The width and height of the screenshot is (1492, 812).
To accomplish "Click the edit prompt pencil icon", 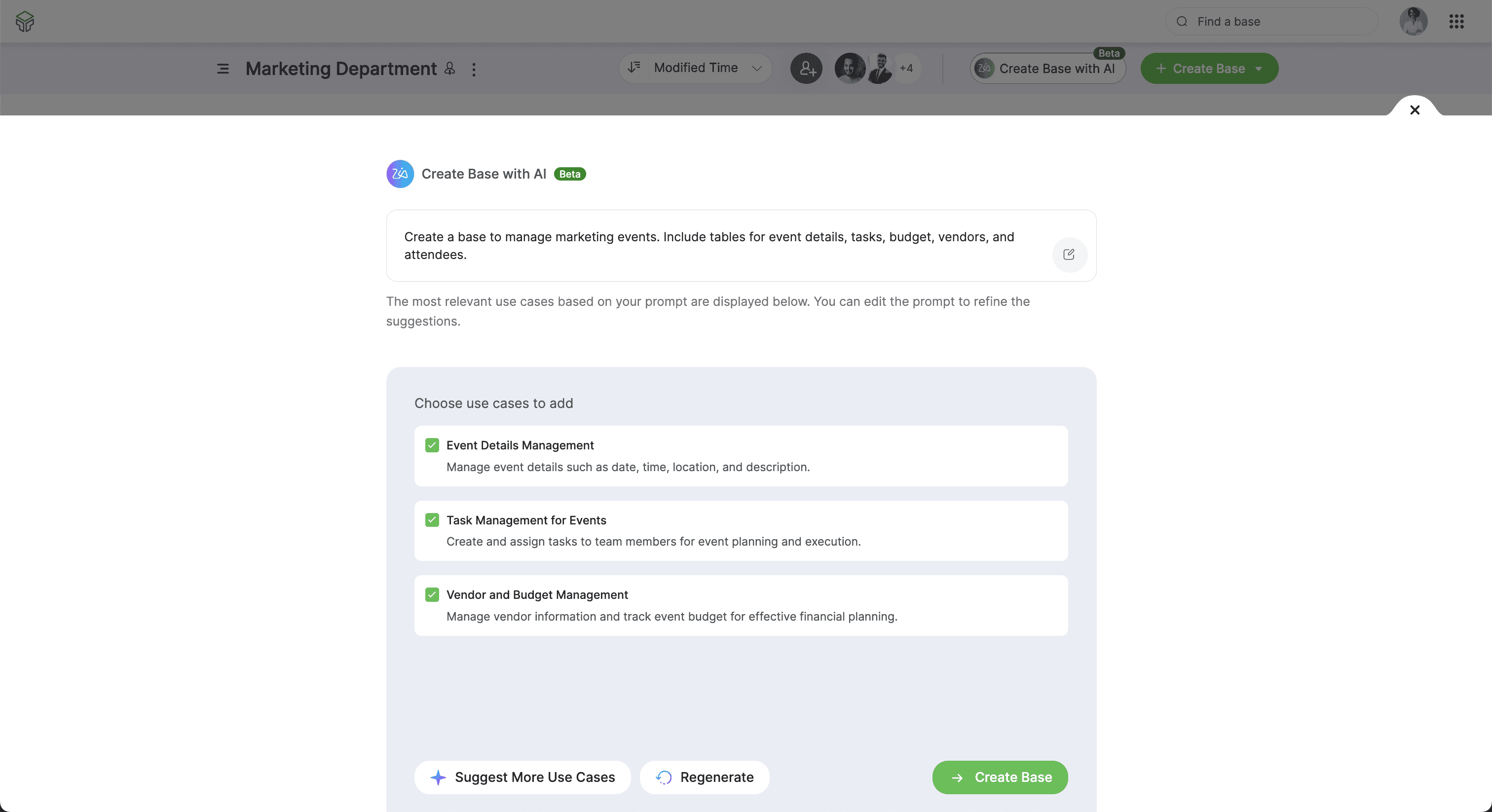I will [x=1069, y=255].
